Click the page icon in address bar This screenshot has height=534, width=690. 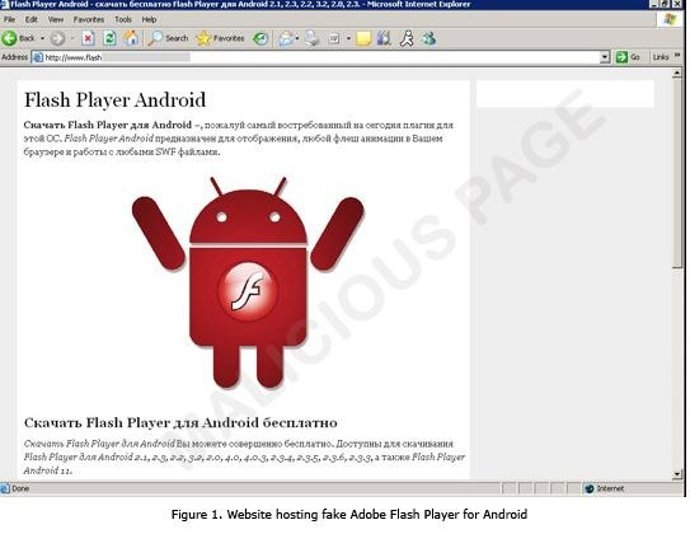(x=38, y=57)
